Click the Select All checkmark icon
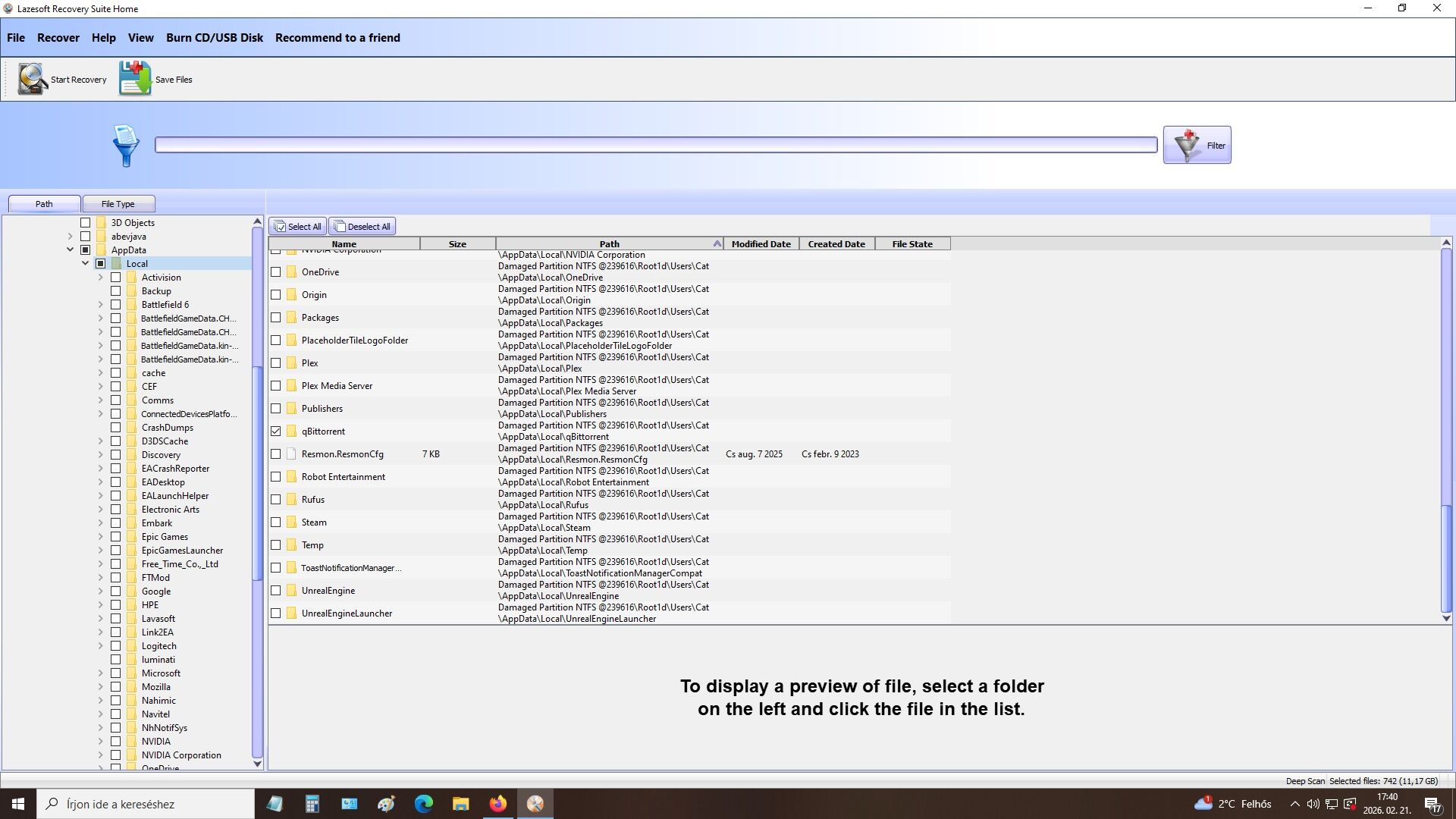Image resolution: width=1456 pixels, height=819 pixels. point(280,227)
